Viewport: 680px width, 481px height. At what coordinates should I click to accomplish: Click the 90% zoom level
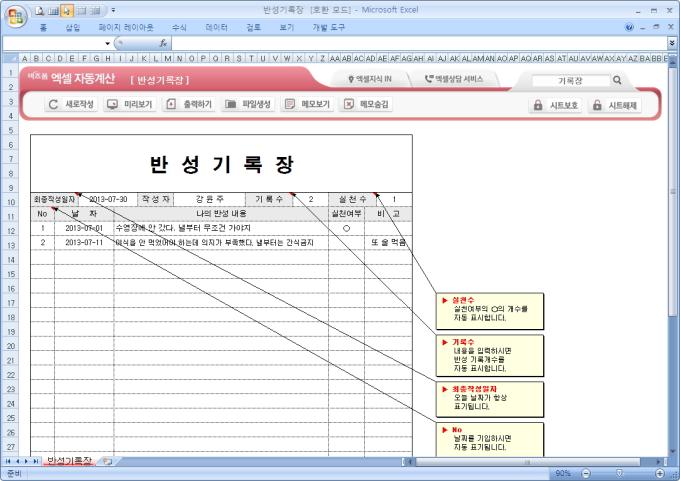[562, 473]
